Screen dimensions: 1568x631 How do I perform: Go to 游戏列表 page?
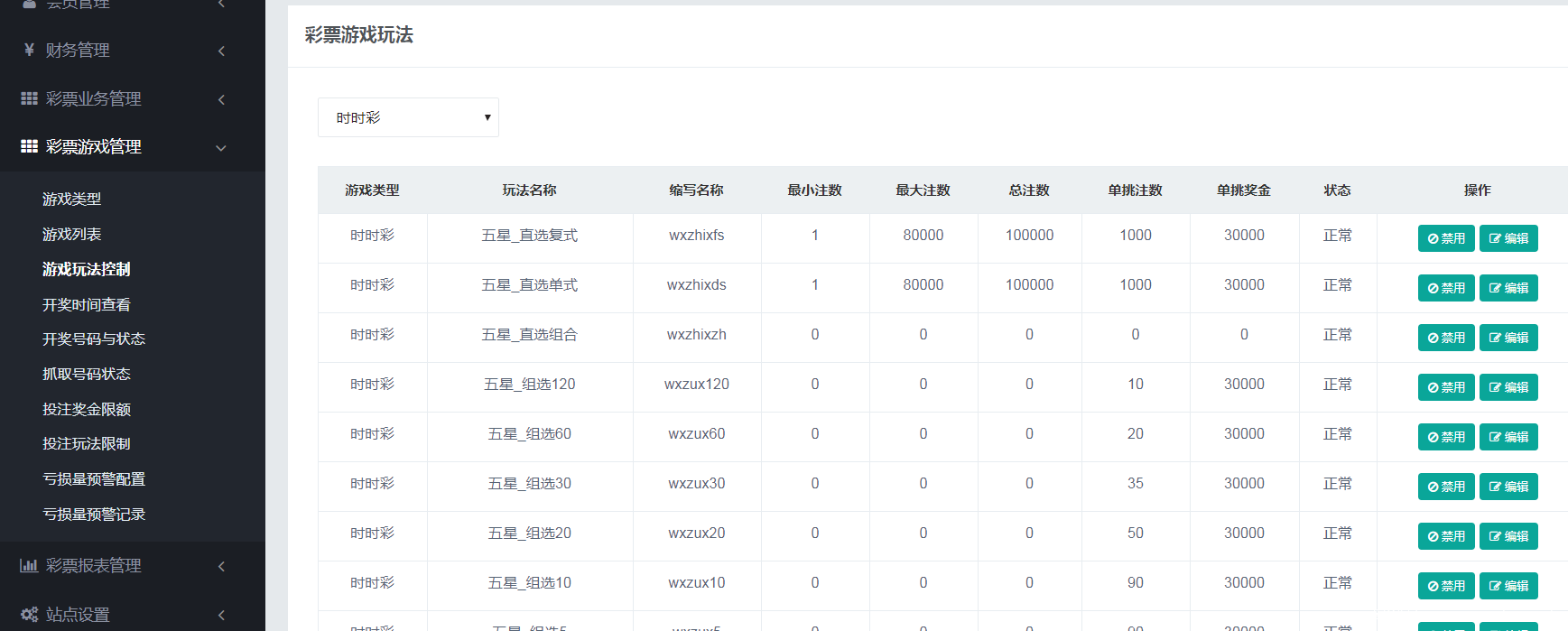click(x=71, y=234)
